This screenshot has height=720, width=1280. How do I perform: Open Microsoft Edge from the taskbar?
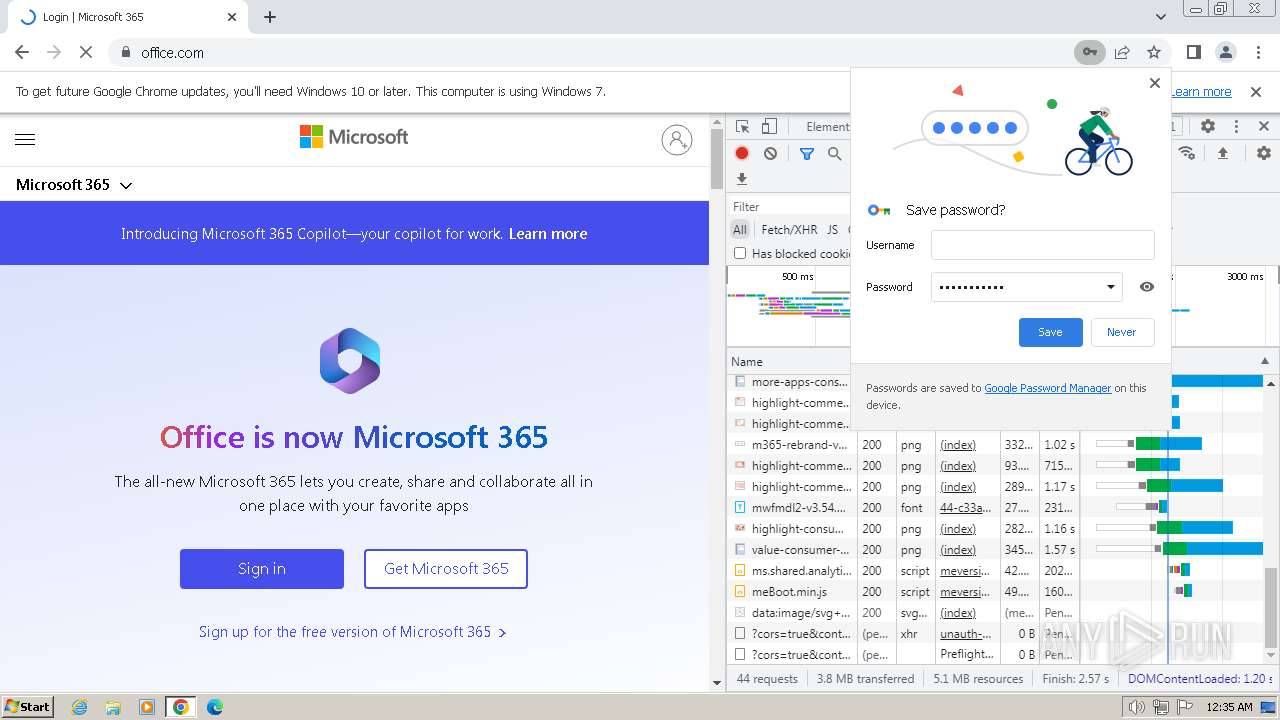click(214, 707)
